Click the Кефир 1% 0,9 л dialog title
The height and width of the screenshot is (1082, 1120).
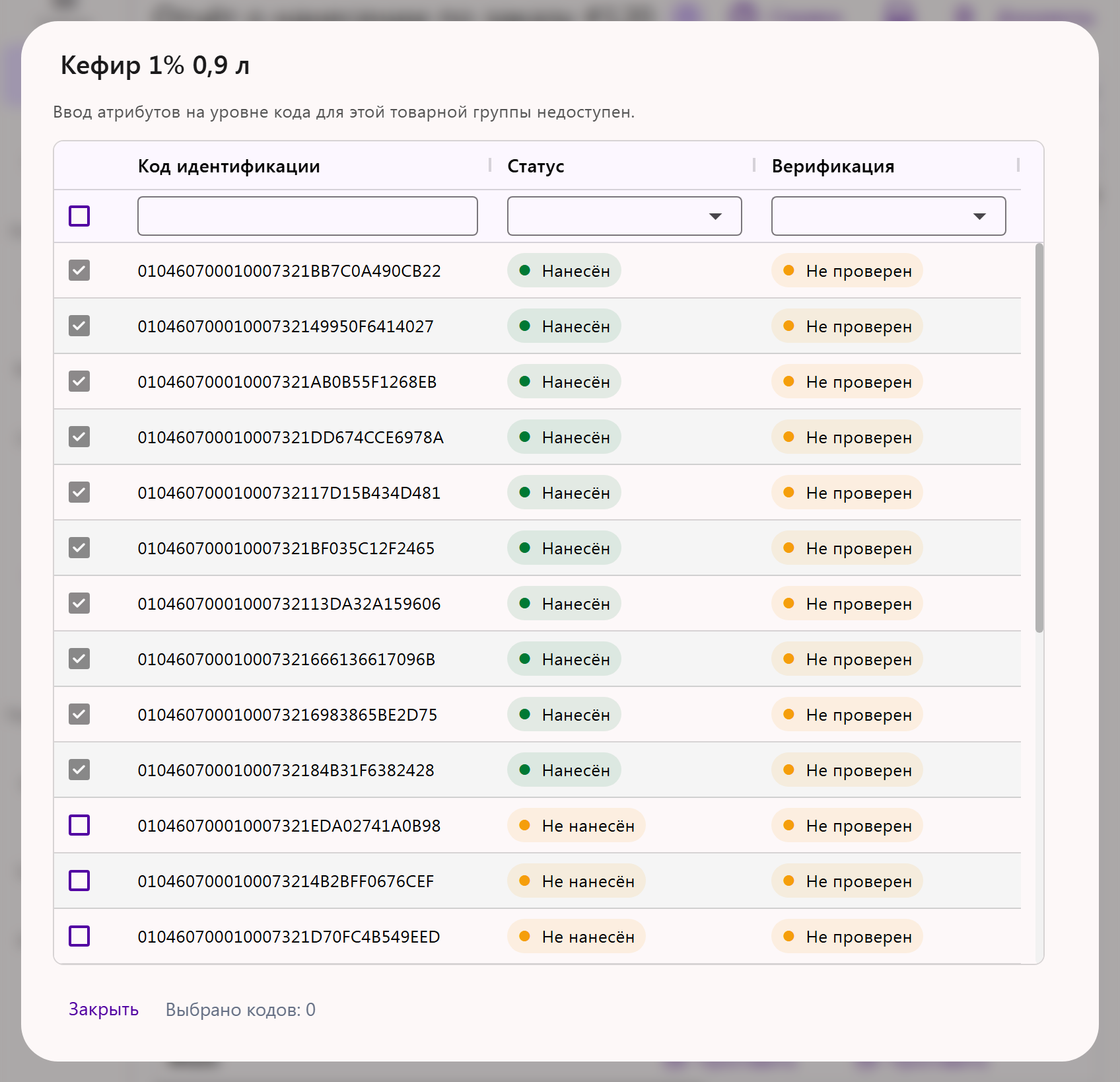click(x=155, y=65)
